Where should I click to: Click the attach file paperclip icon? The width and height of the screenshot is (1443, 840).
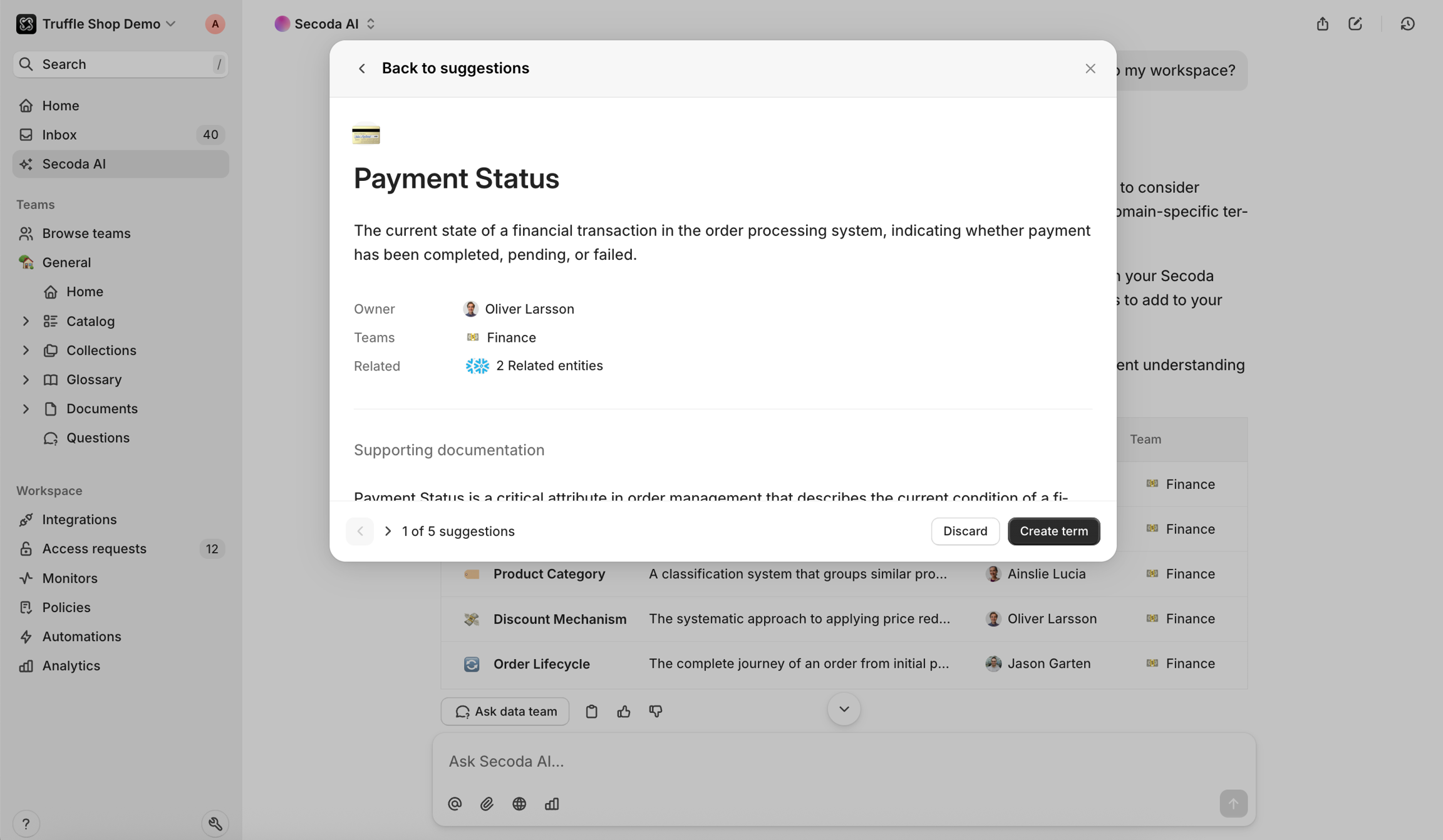click(x=487, y=804)
